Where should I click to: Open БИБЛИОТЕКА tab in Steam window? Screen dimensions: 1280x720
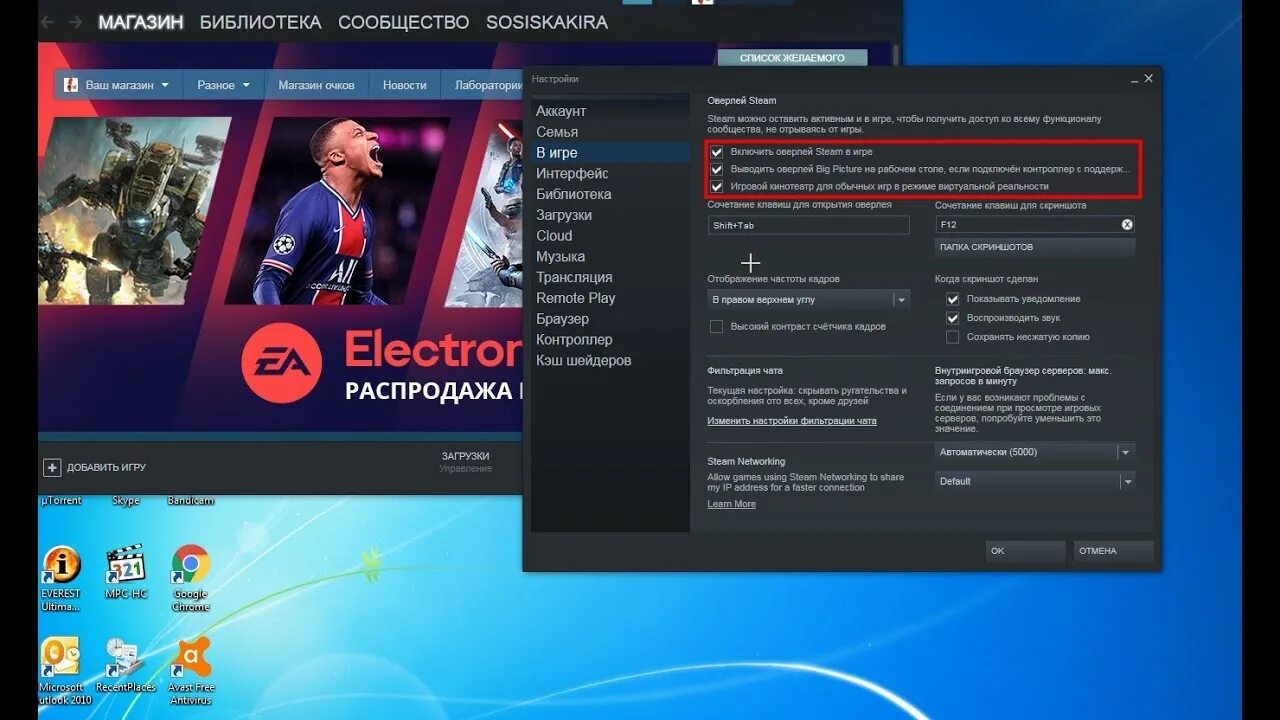261,22
